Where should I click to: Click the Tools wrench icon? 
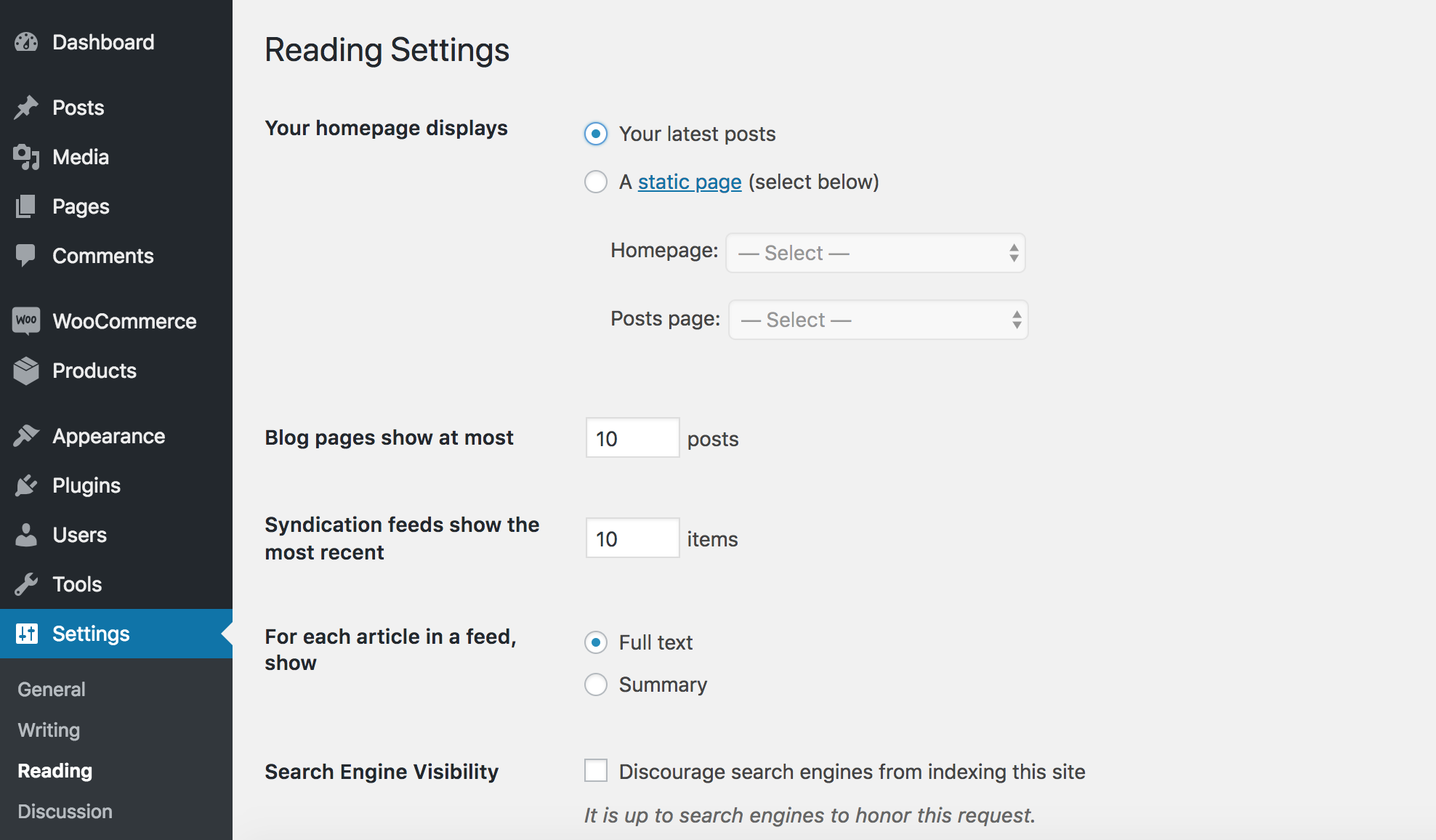pos(26,584)
